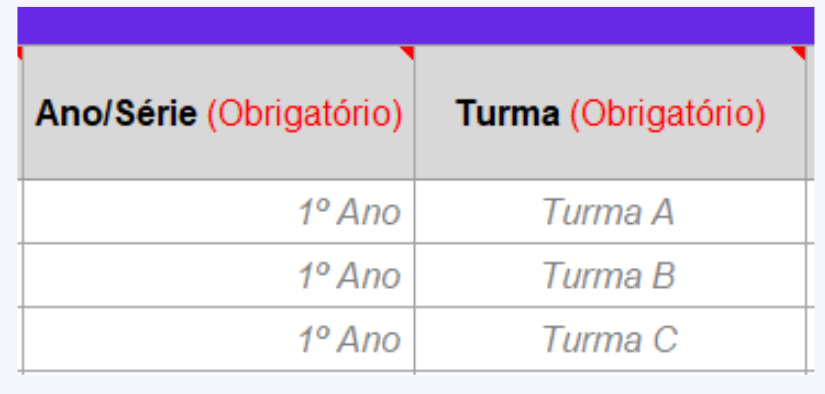Click the red comment marker on Turma header
The width and height of the screenshot is (825, 394).
point(800,52)
